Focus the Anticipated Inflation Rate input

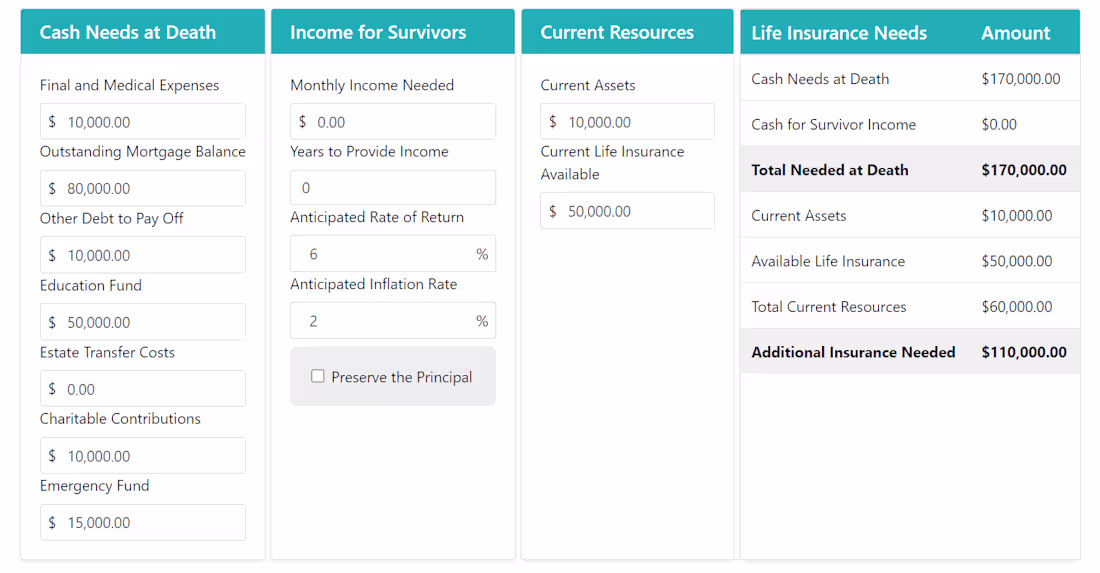(x=393, y=321)
